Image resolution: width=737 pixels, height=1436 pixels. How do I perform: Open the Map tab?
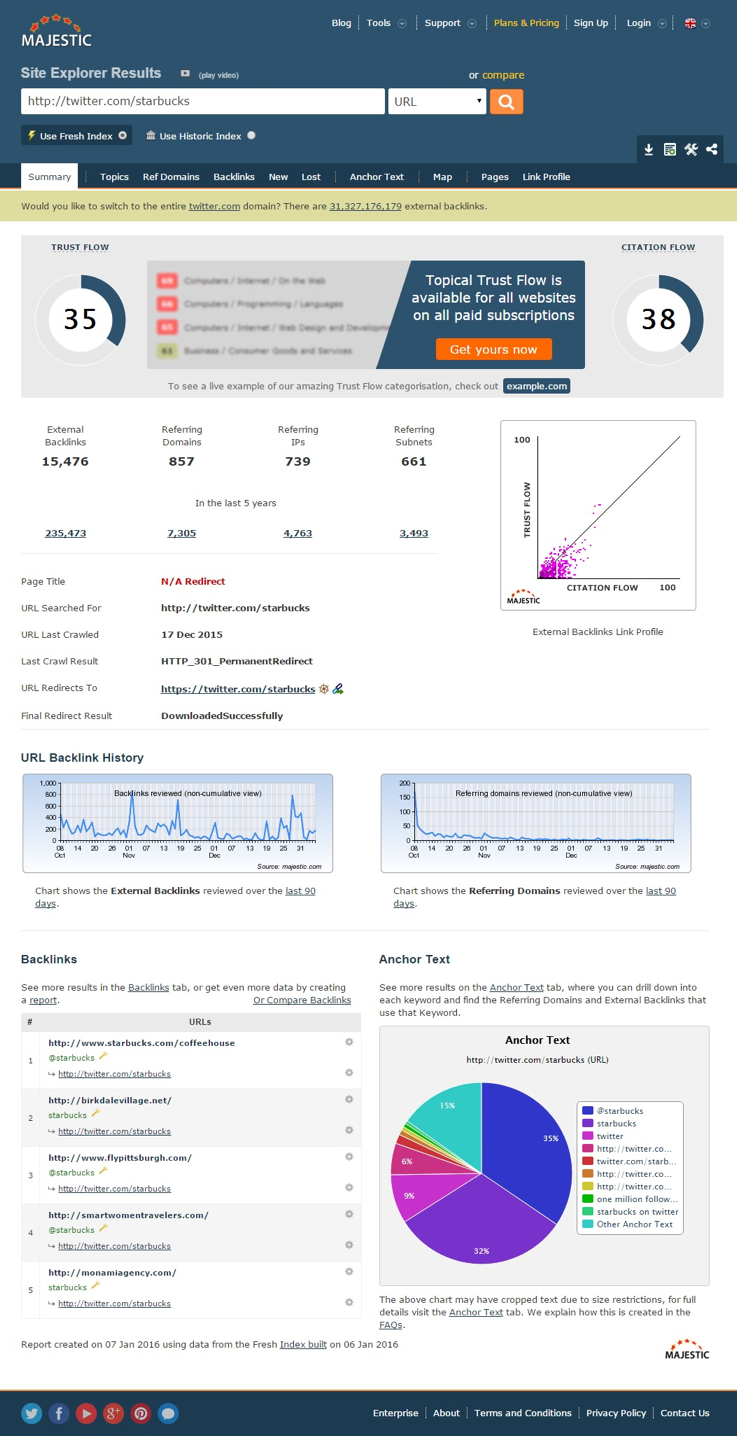click(x=442, y=176)
